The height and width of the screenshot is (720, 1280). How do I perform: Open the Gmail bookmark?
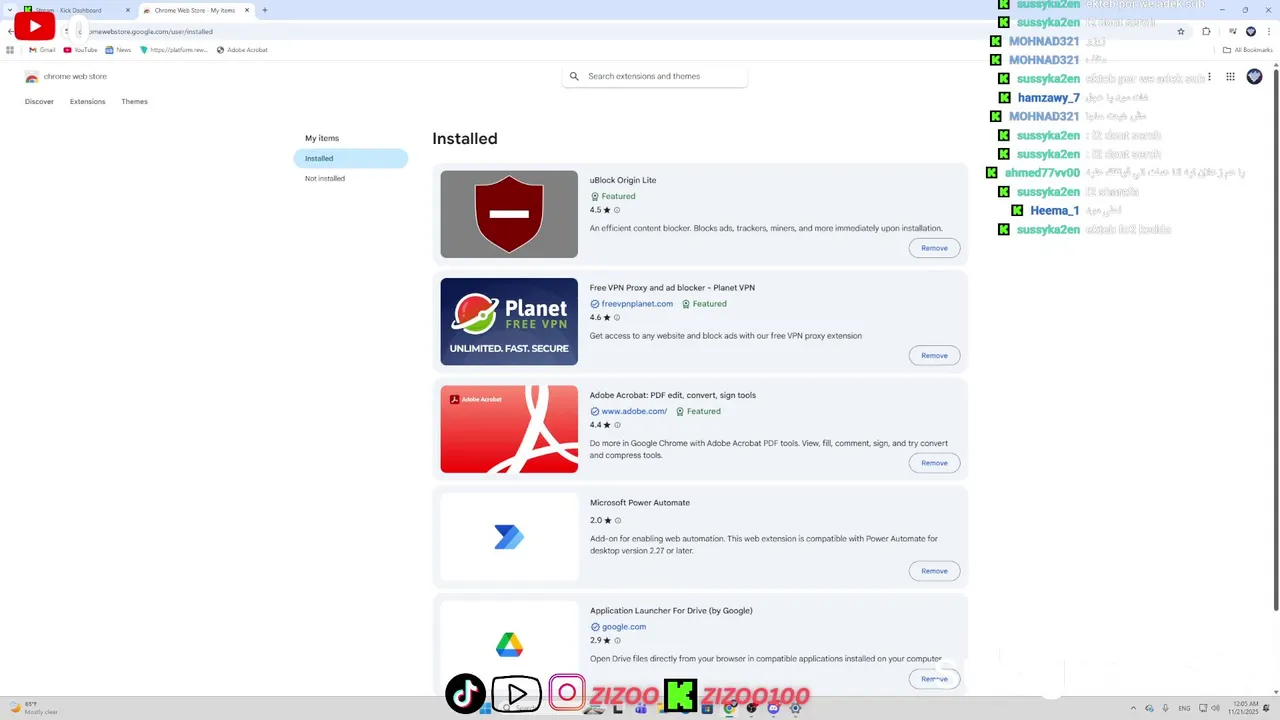pyautogui.click(x=42, y=49)
